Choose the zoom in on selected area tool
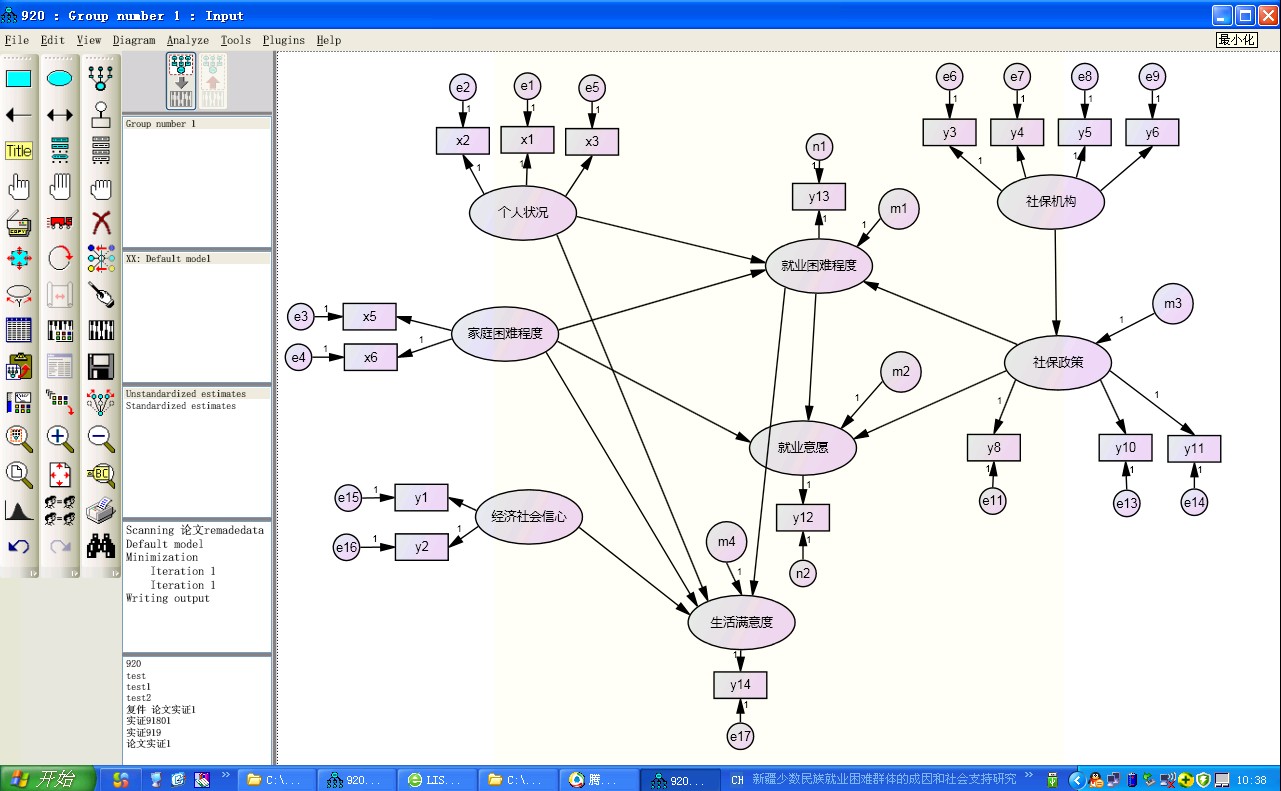Image resolution: width=1281 pixels, height=791 pixels. click(x=19, y=438)
